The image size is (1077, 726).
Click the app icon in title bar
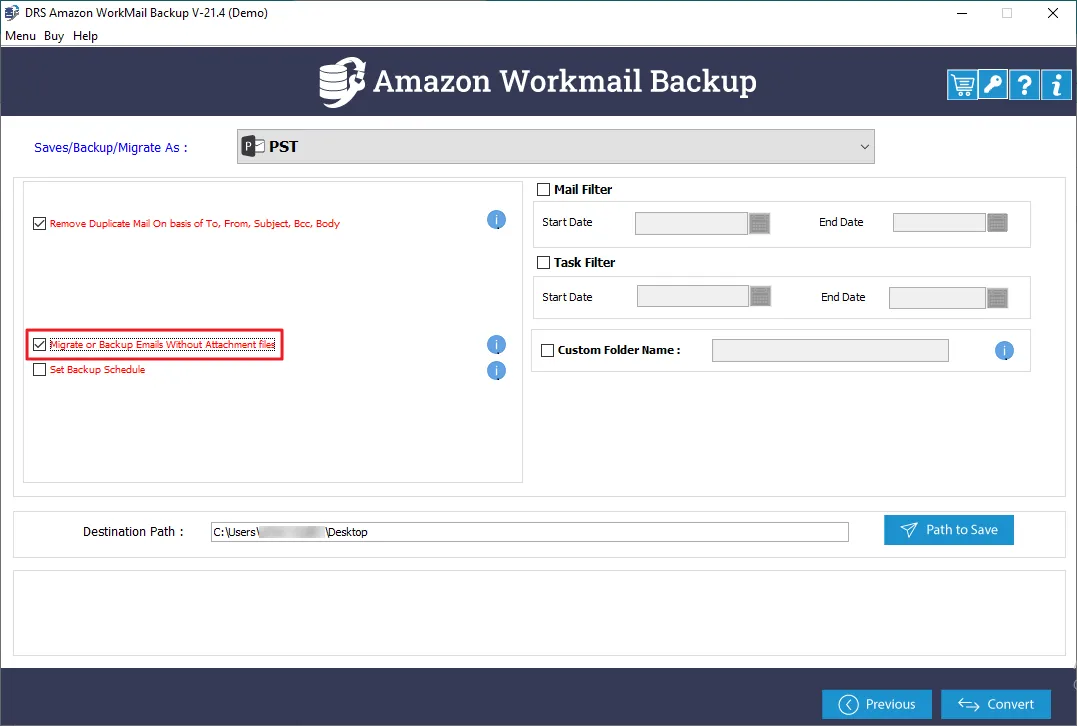(x=12, y=12)
